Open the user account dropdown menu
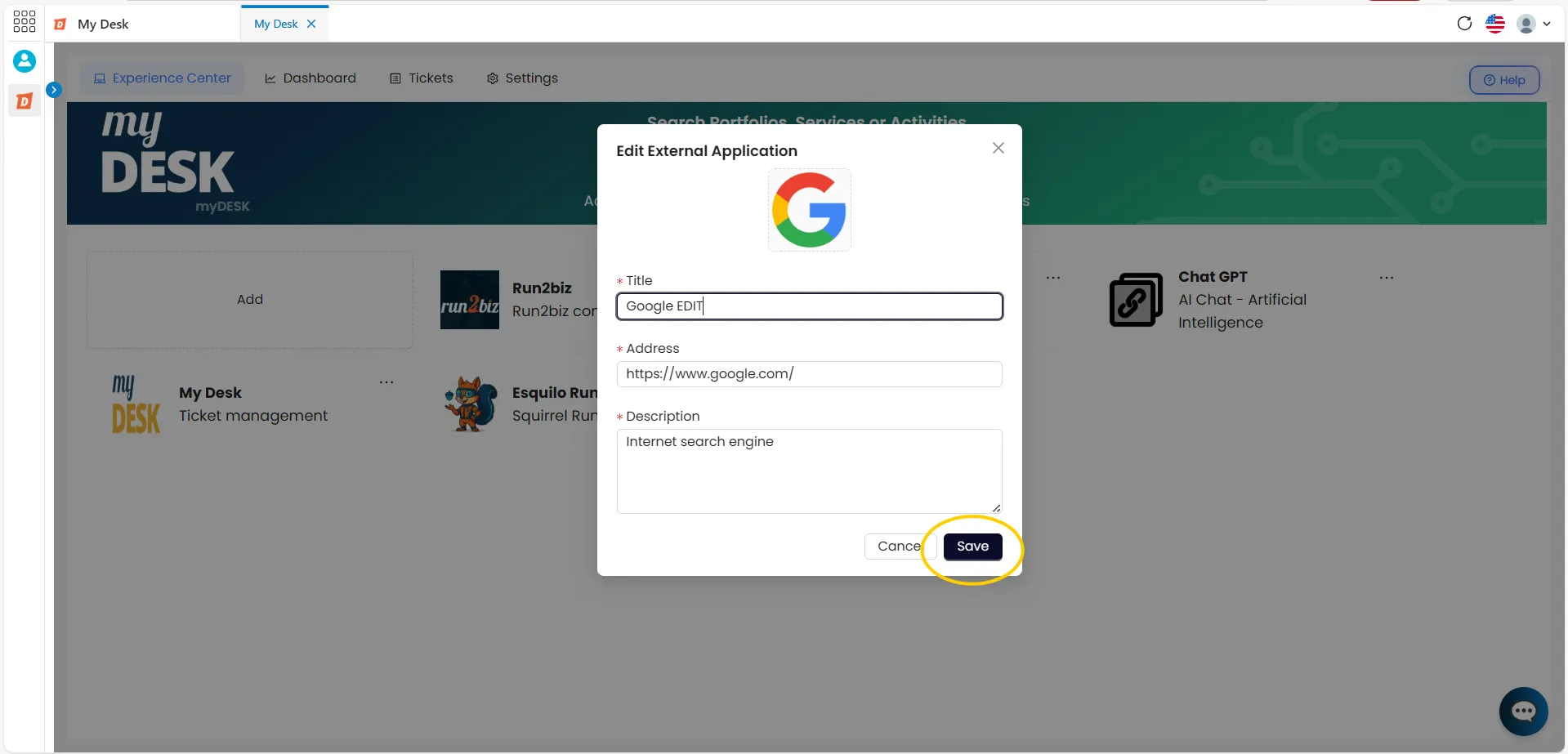Image resolution: width=1568 pixels, height=754 pixels. point(1534,24)
